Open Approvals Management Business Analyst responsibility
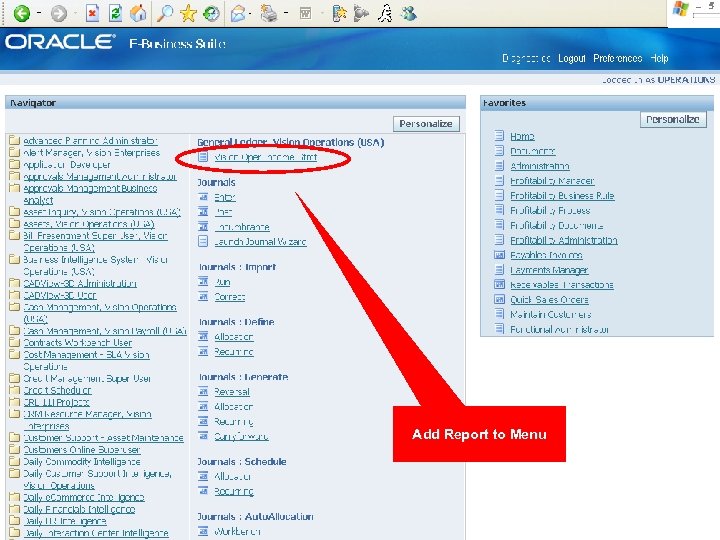This screenshot has height=540, width=720. pos(90,194)
